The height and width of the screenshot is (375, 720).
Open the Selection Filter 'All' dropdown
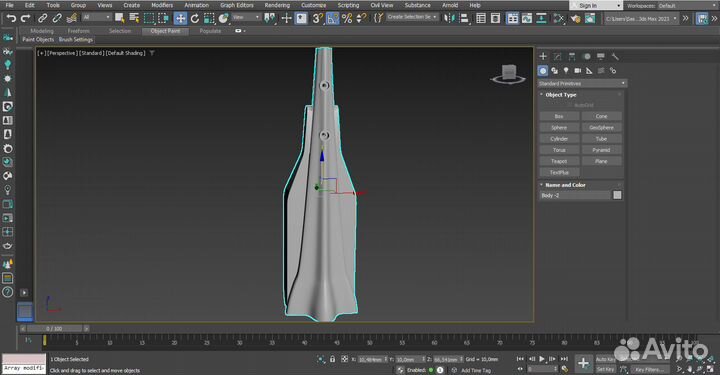[x=96, y=17]
